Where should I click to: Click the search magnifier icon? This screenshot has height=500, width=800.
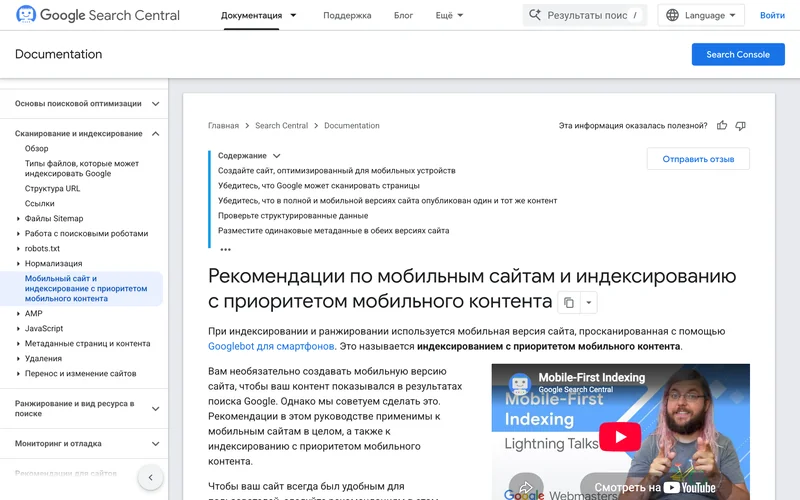point(534,15)
